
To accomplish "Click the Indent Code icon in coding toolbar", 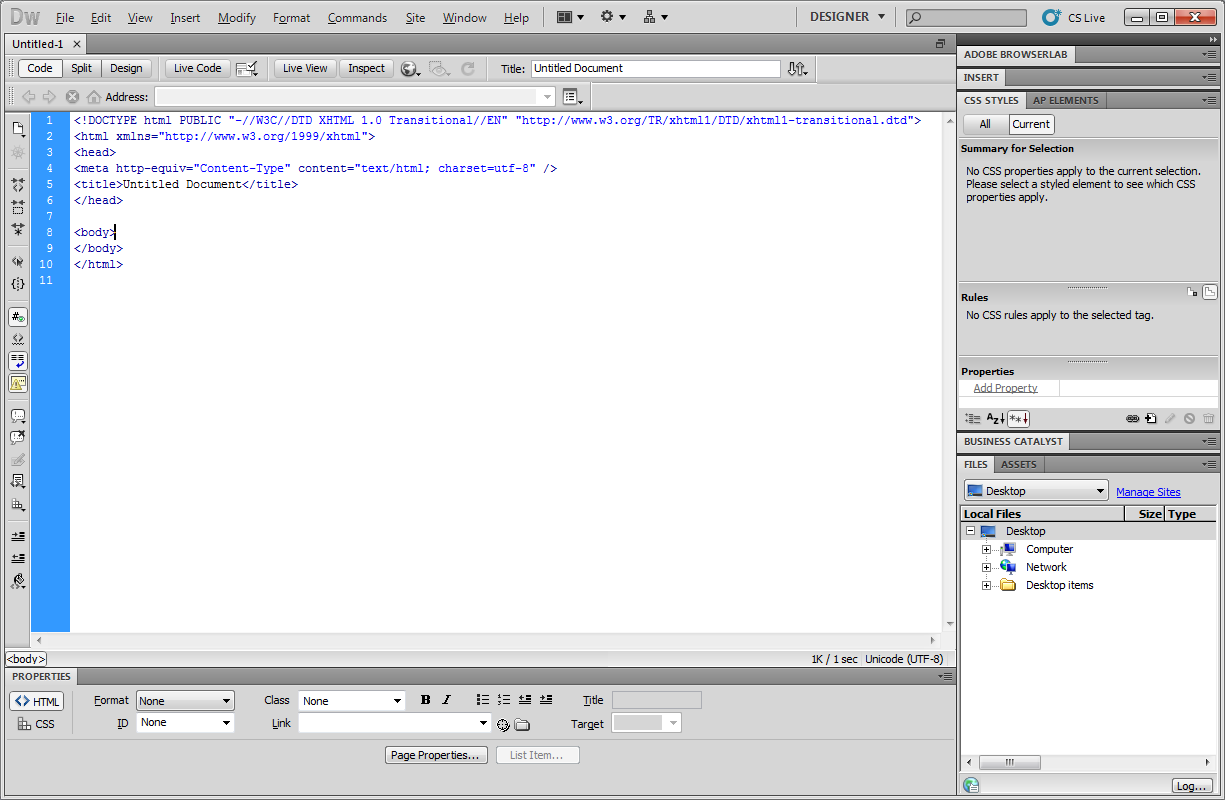I will click(x=18, y=536).
